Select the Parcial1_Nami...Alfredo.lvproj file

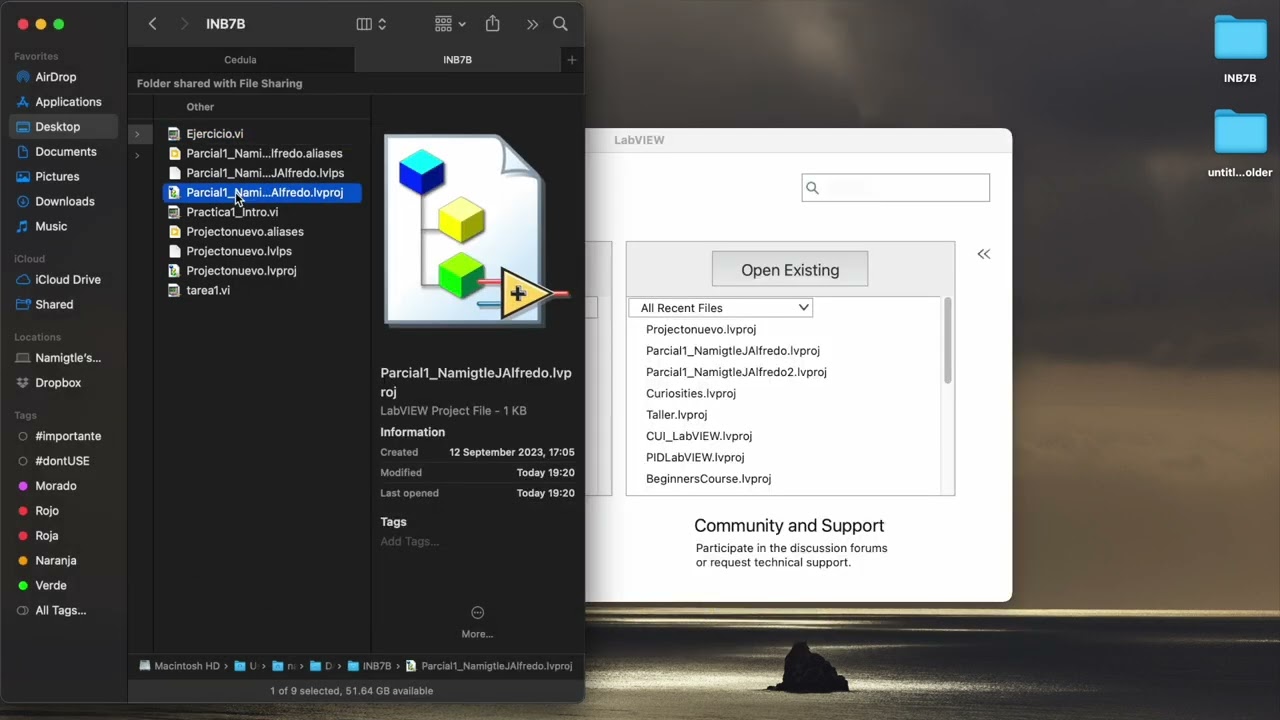(264, 193)
